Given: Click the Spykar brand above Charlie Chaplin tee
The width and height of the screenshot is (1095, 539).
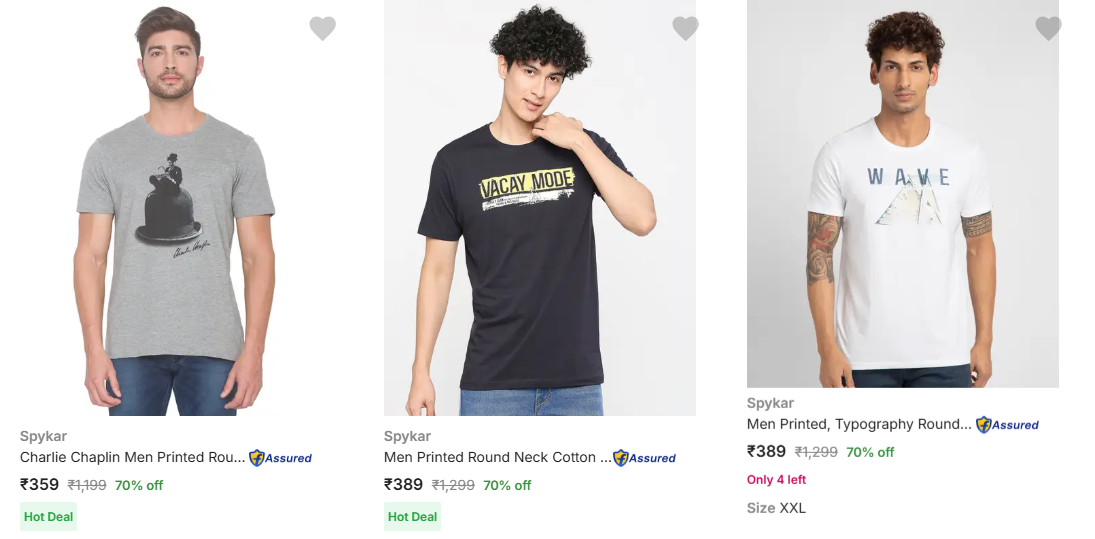Looking at the screenshot, I should pyautogui.click(x=43, y=436).
